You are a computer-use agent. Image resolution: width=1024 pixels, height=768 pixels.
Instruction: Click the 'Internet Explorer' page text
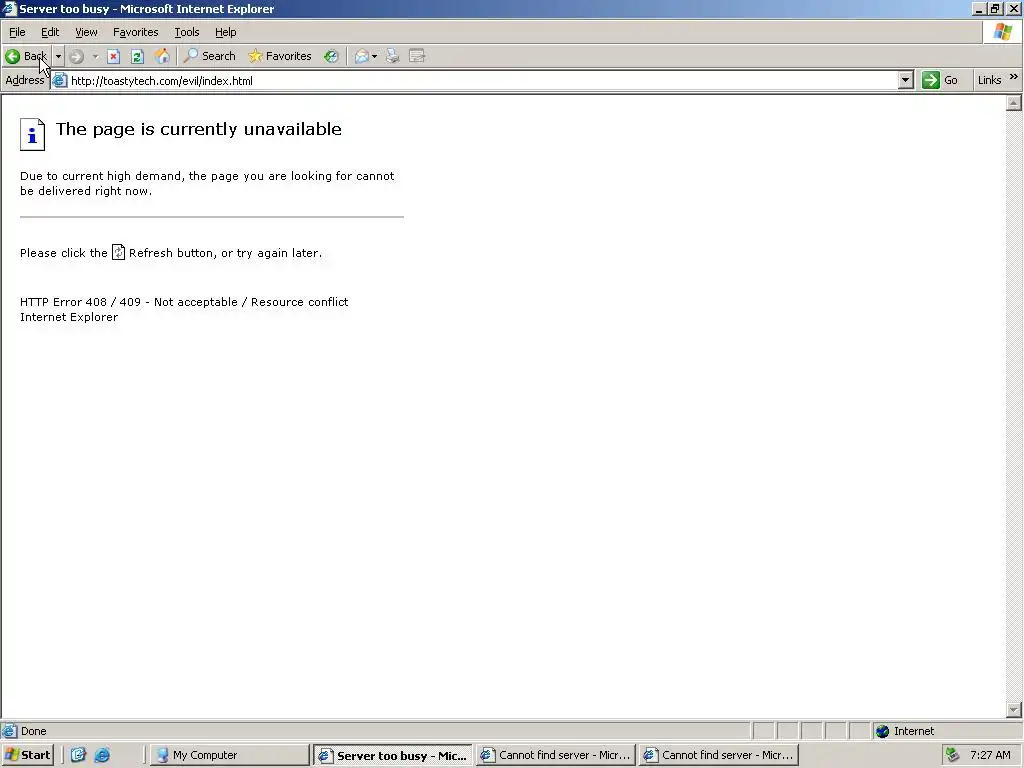69,317
